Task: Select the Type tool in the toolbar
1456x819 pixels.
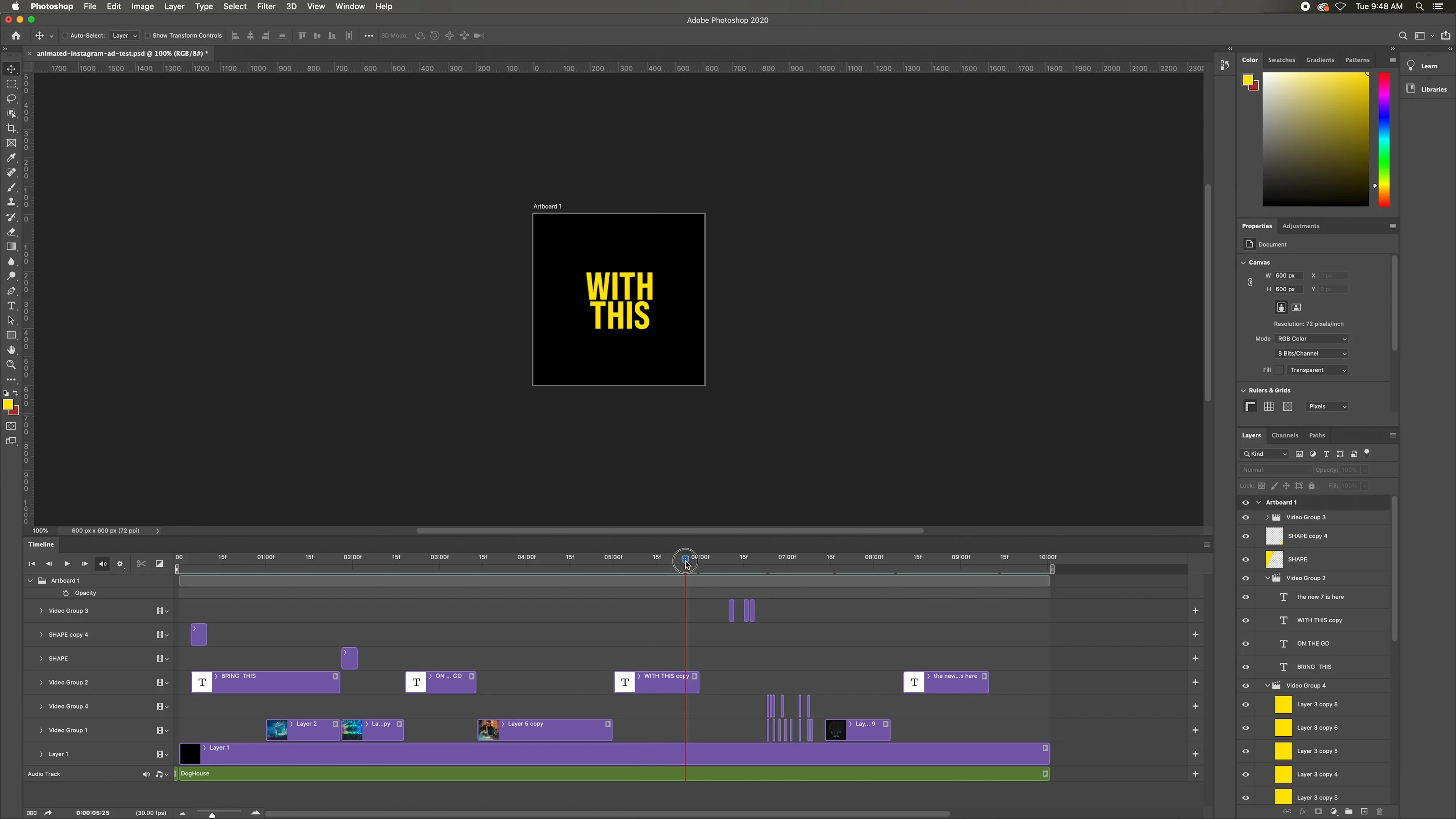Action: pos(11,306)
